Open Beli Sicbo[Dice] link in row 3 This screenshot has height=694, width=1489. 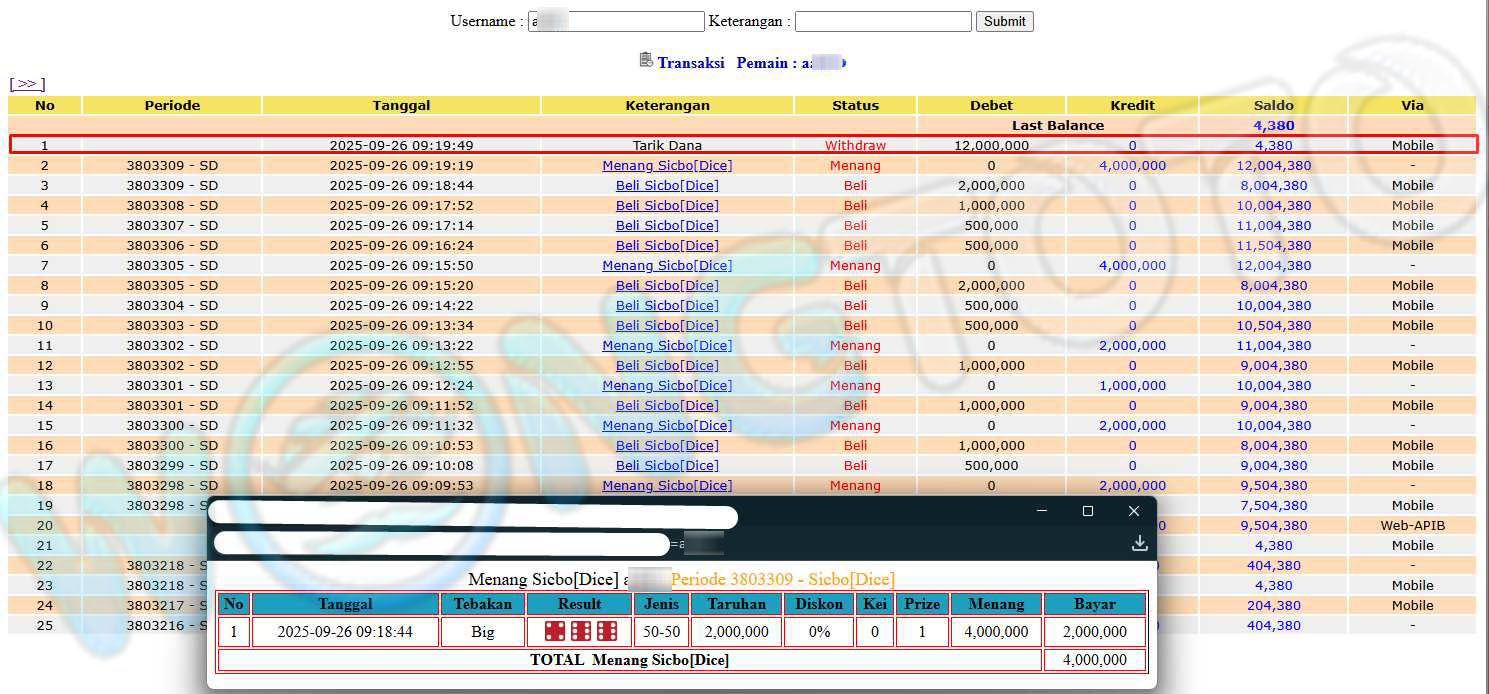coord(667,186)
